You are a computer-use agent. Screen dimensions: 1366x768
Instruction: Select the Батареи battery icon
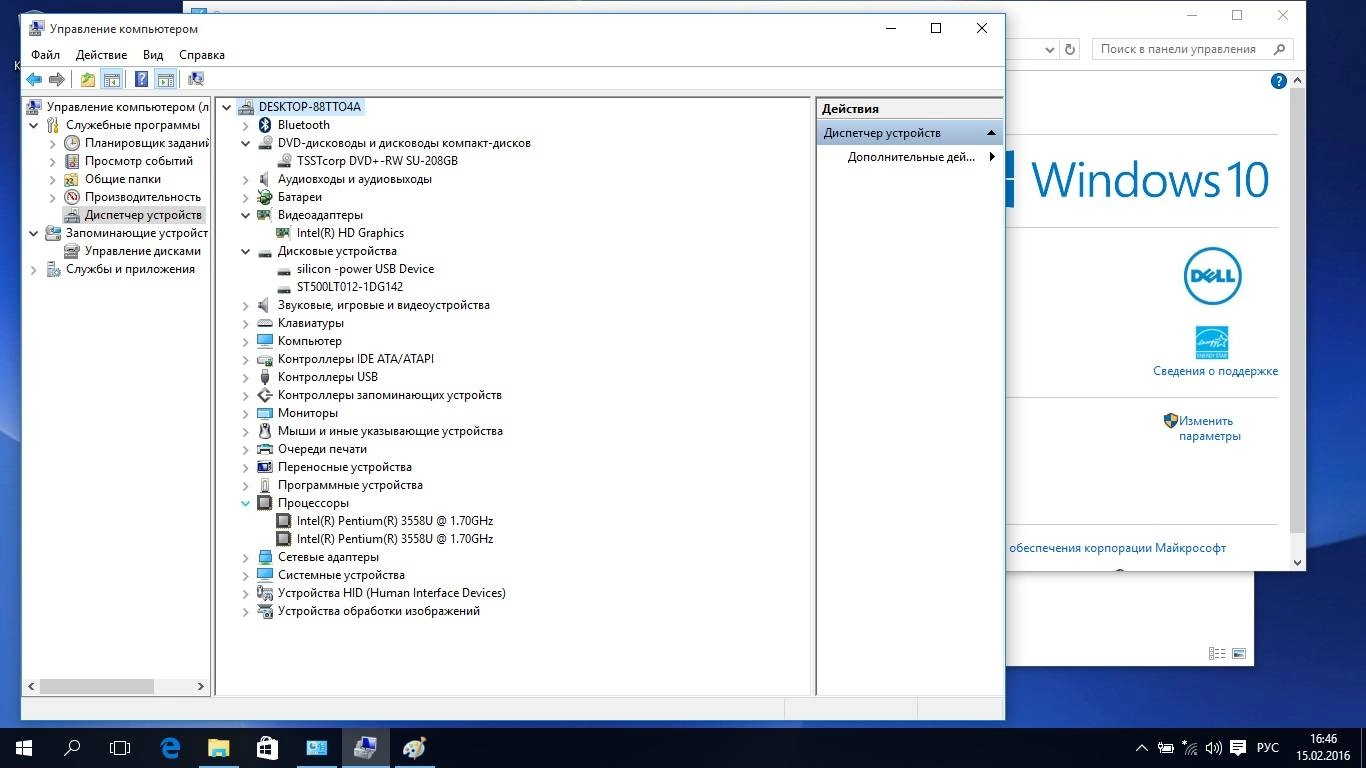pyautogui.click(x=265, y=197)
